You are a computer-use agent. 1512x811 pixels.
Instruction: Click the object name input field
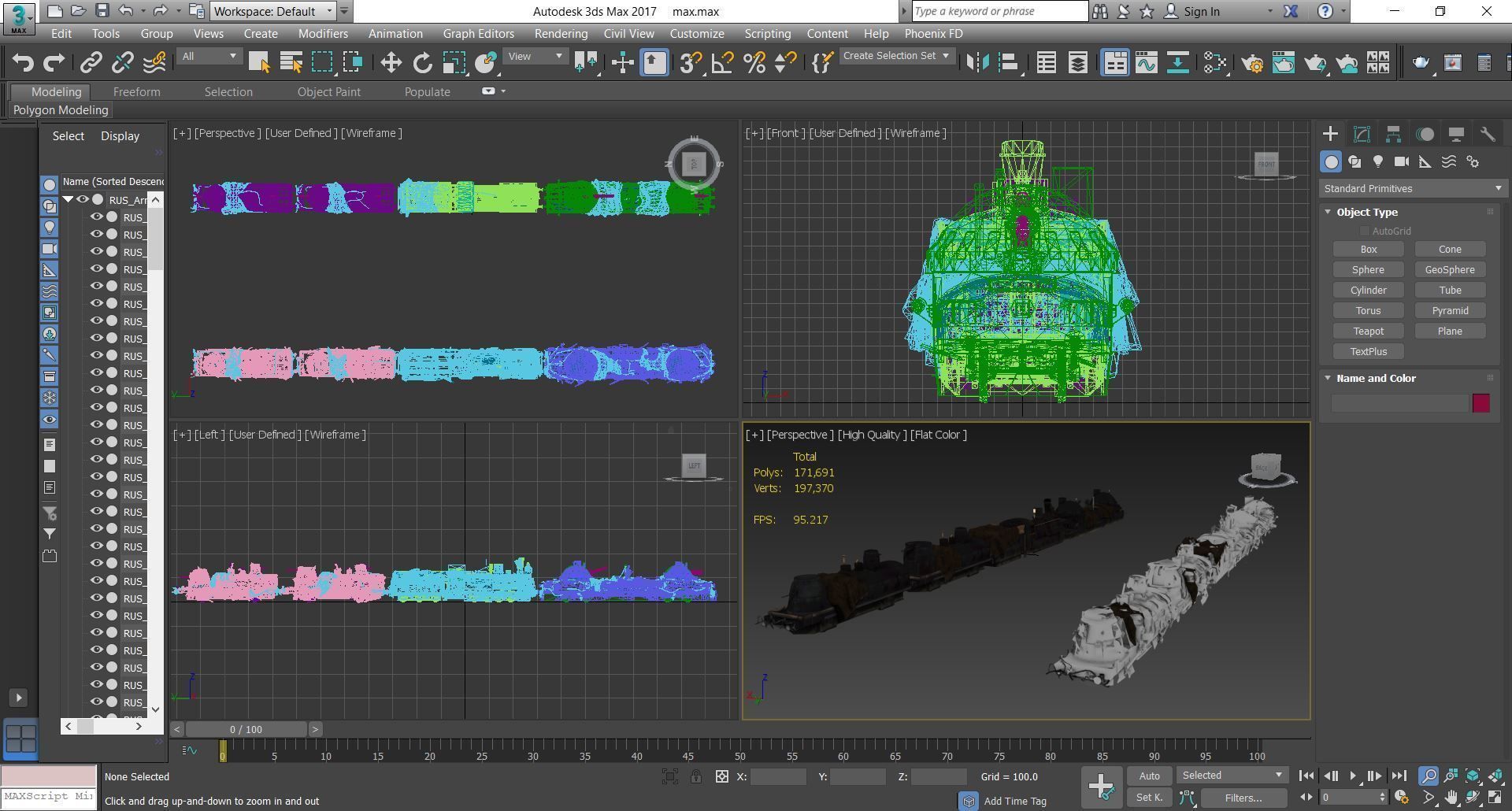(1399, 403)
